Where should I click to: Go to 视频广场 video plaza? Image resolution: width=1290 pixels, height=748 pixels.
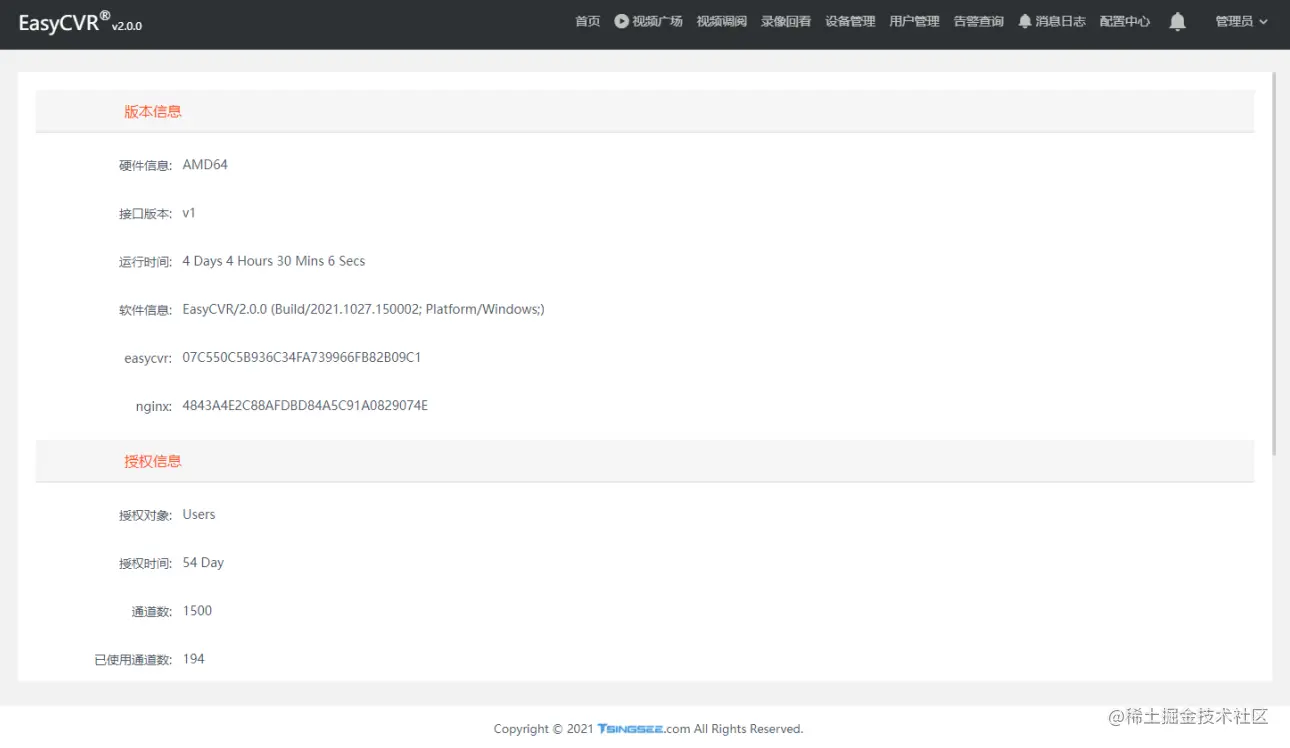click(x=648, y=21)
